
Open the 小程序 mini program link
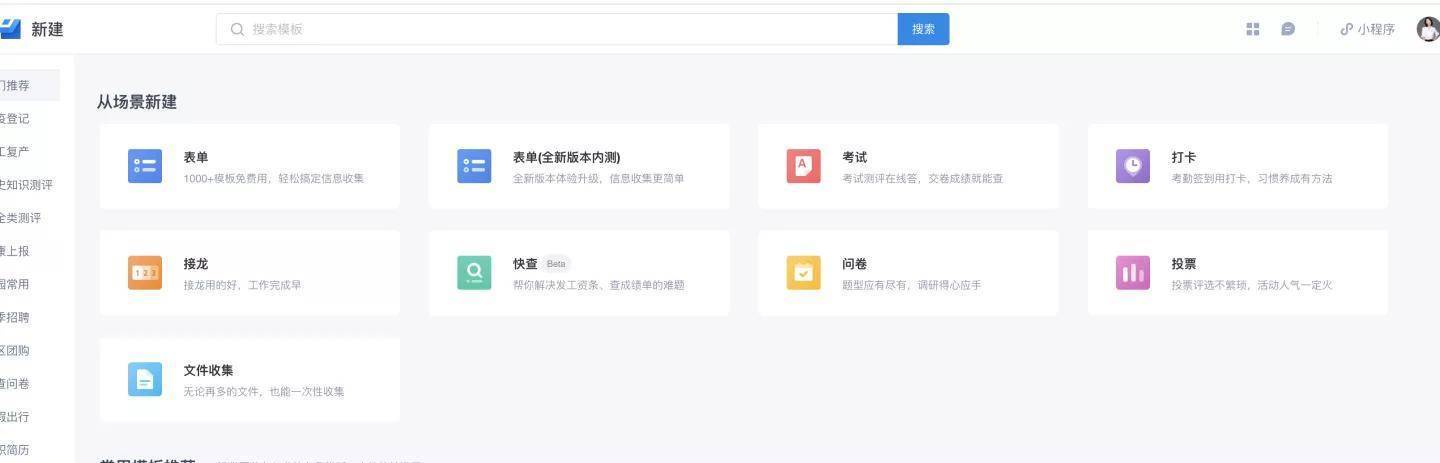[x=1367, y=29]
